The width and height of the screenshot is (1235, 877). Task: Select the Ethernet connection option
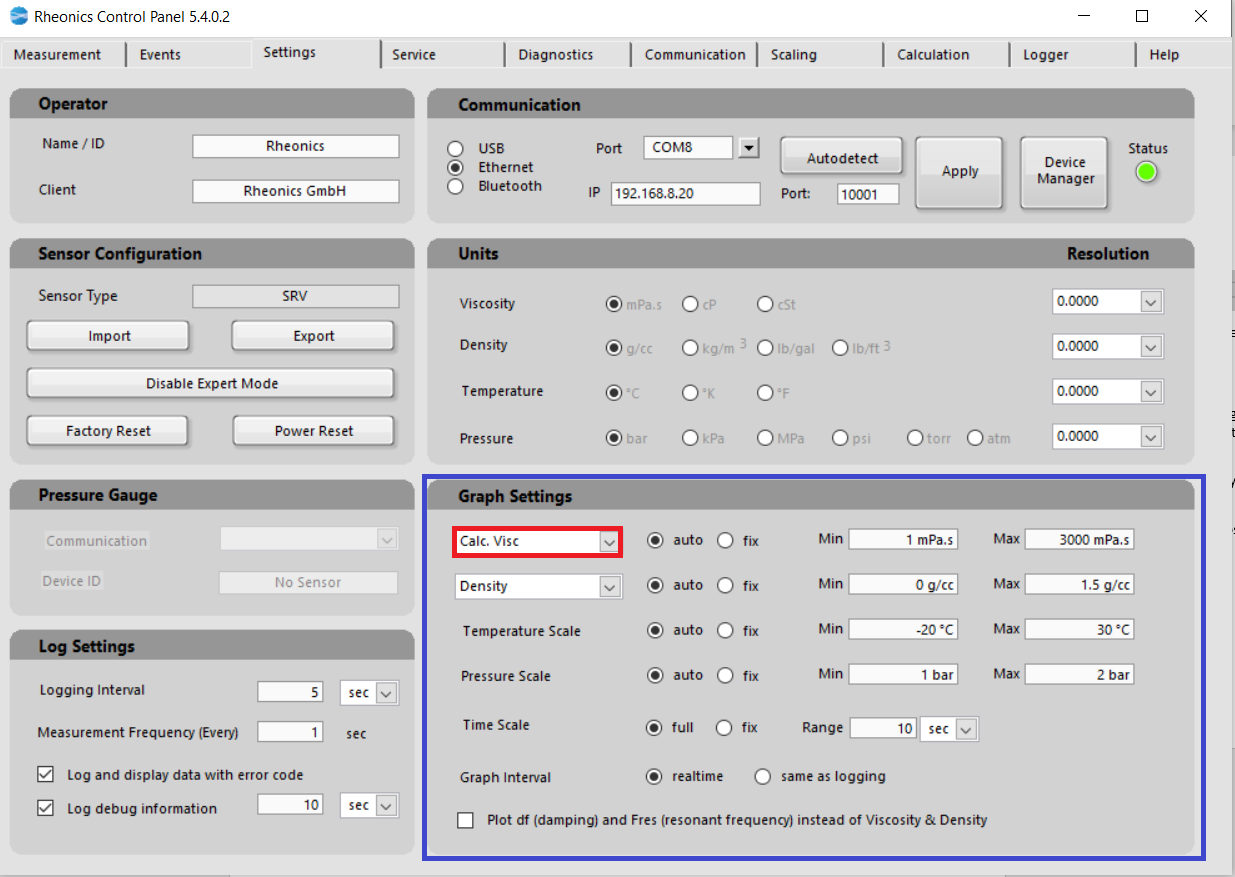tap(456, 167)
